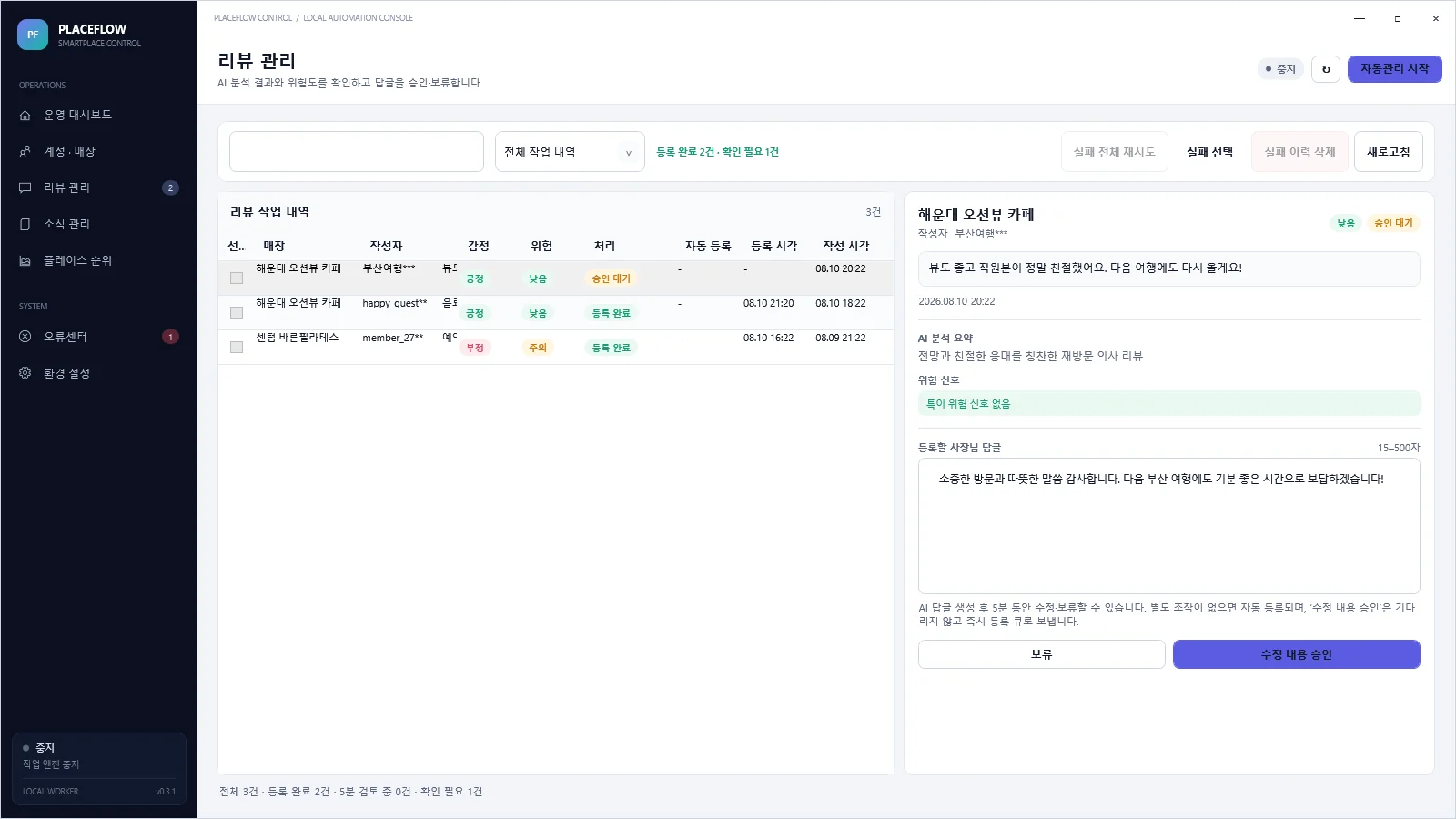Go to 운영 대시보드 menu item
The width and height of the screenshot is (1456, 819).
[99, 115]
